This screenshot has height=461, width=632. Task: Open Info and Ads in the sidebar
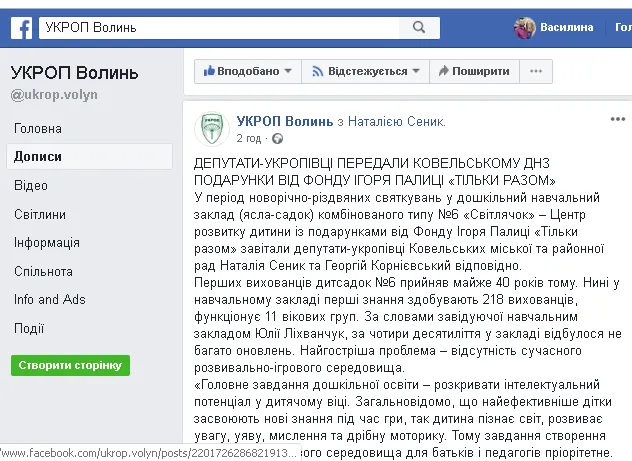50,299
